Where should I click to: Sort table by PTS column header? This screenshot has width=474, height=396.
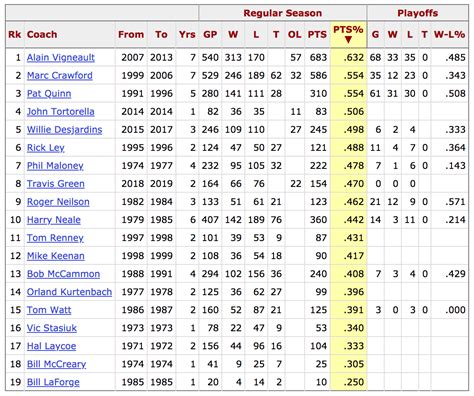[x=317, y=34]
